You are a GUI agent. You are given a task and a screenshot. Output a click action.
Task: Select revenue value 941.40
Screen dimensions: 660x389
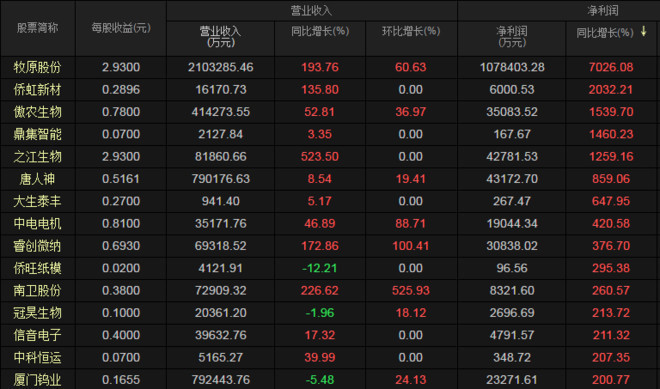(221, 201)
